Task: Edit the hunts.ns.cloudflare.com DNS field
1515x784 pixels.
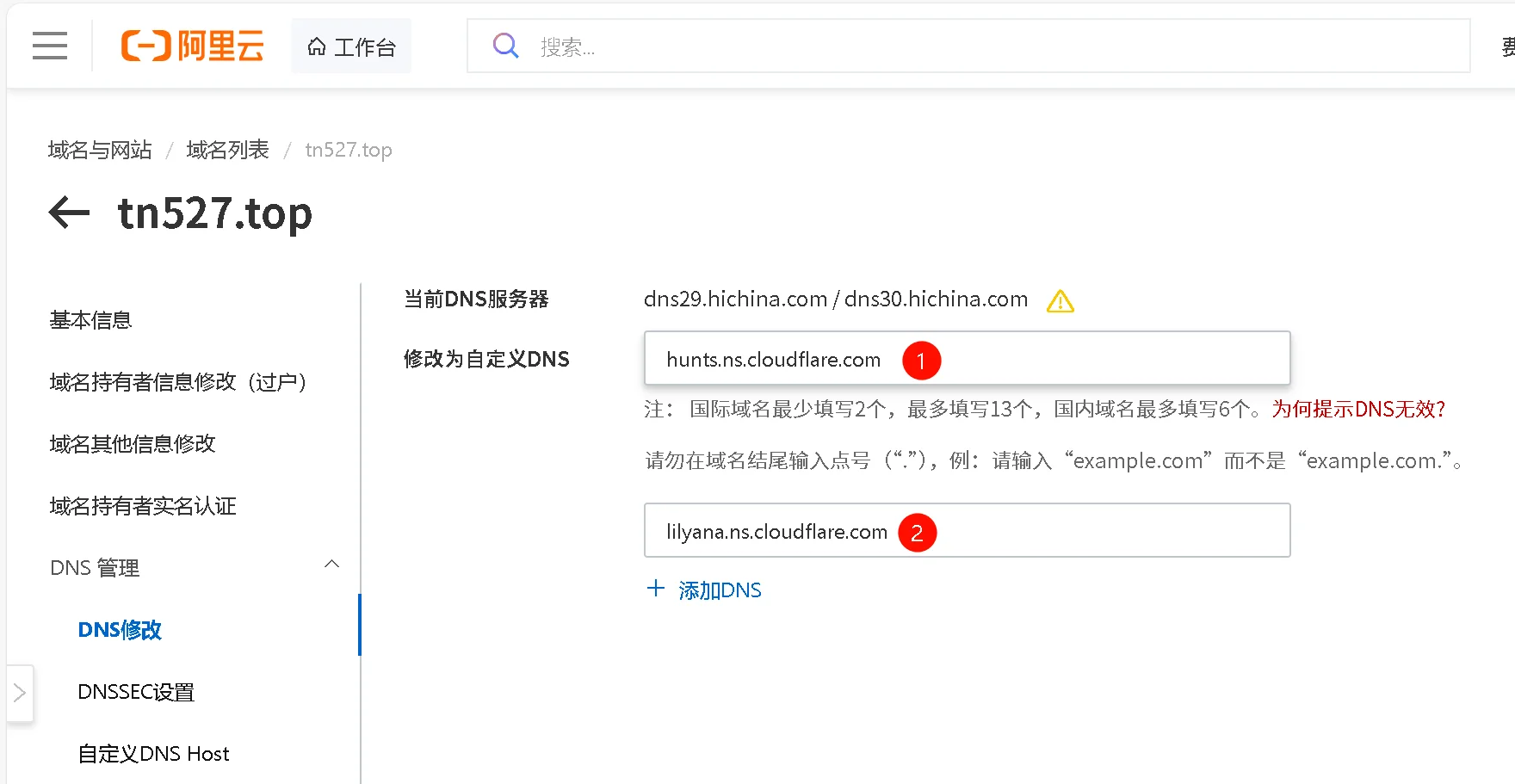Action: [x=967, y=358]
